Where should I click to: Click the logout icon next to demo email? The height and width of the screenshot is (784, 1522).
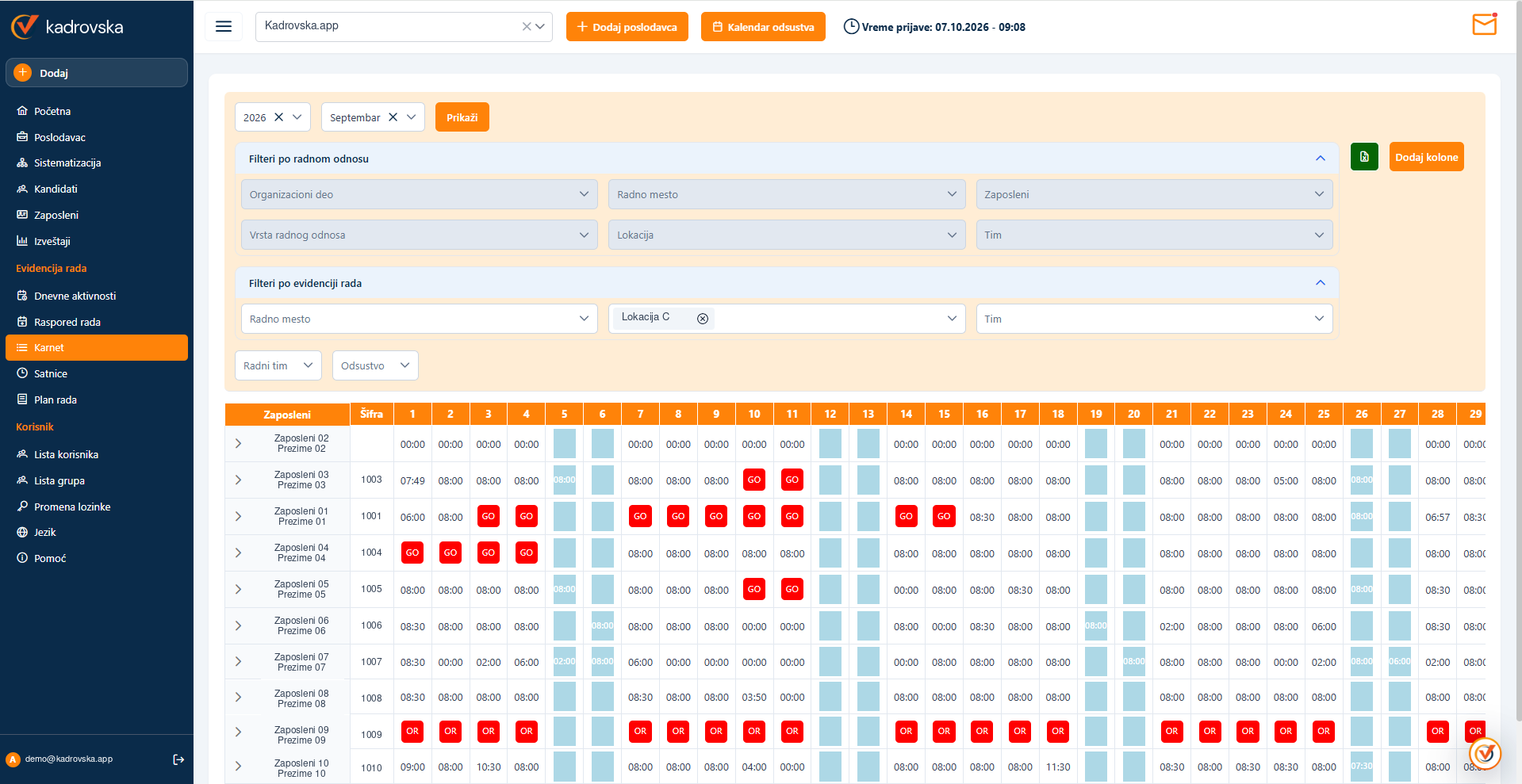(x=178, y=759)
